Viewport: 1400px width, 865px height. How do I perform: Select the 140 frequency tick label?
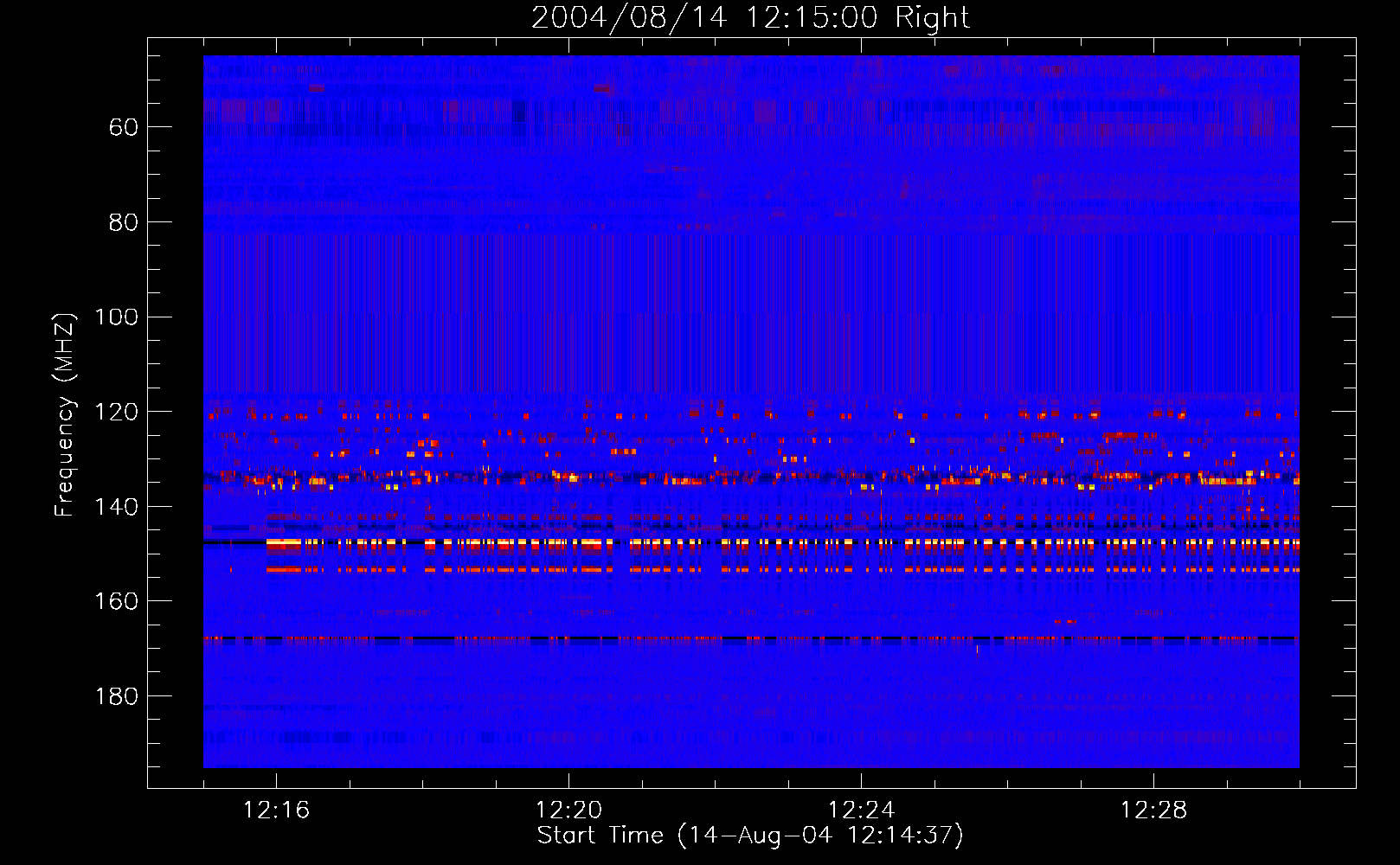(116, 507)
